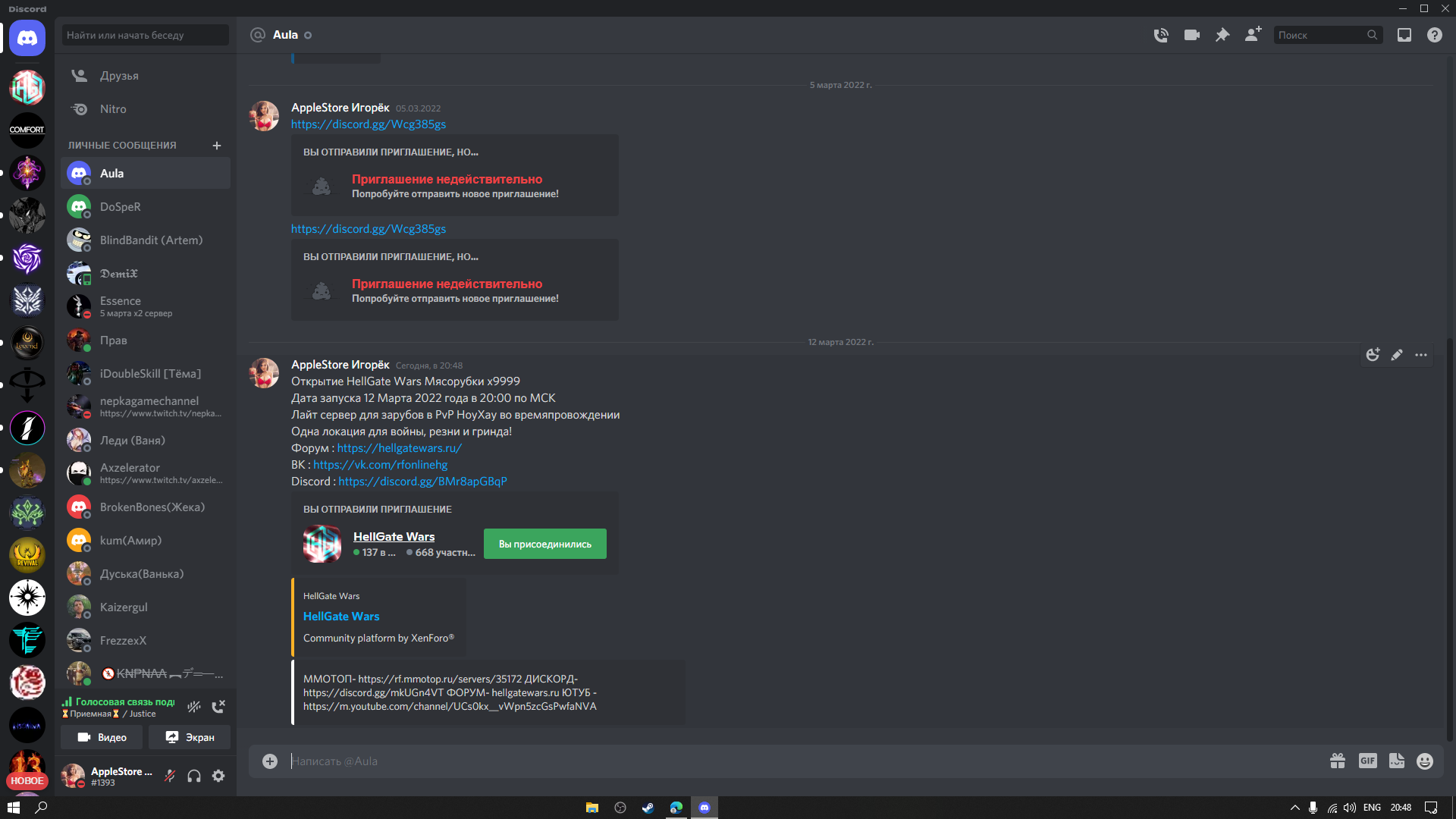Open User Settings gear
Viewport: 1456px width, 819px height.
point(218,776)
